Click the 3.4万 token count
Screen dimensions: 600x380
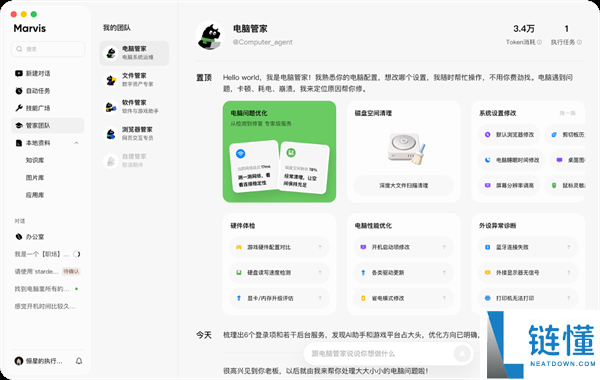point(524,29)
